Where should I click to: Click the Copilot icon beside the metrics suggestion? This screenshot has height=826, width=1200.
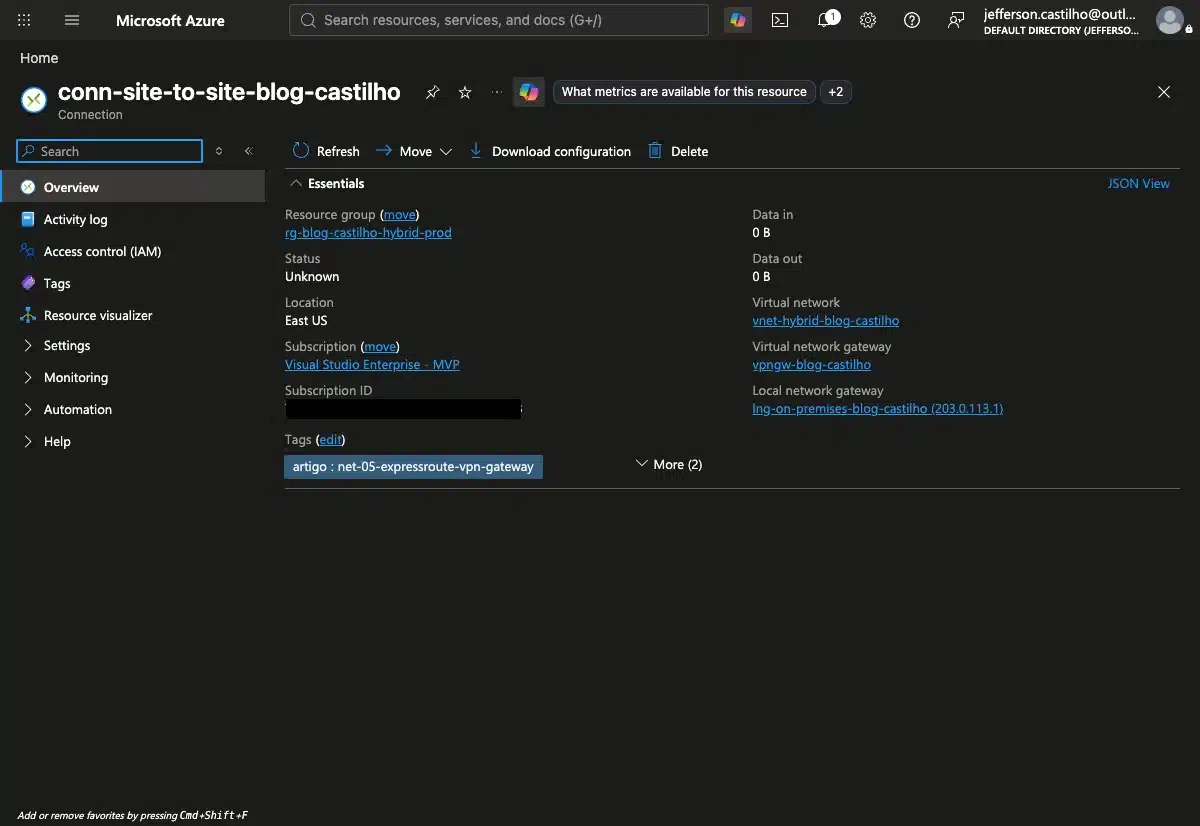point(528,92)
